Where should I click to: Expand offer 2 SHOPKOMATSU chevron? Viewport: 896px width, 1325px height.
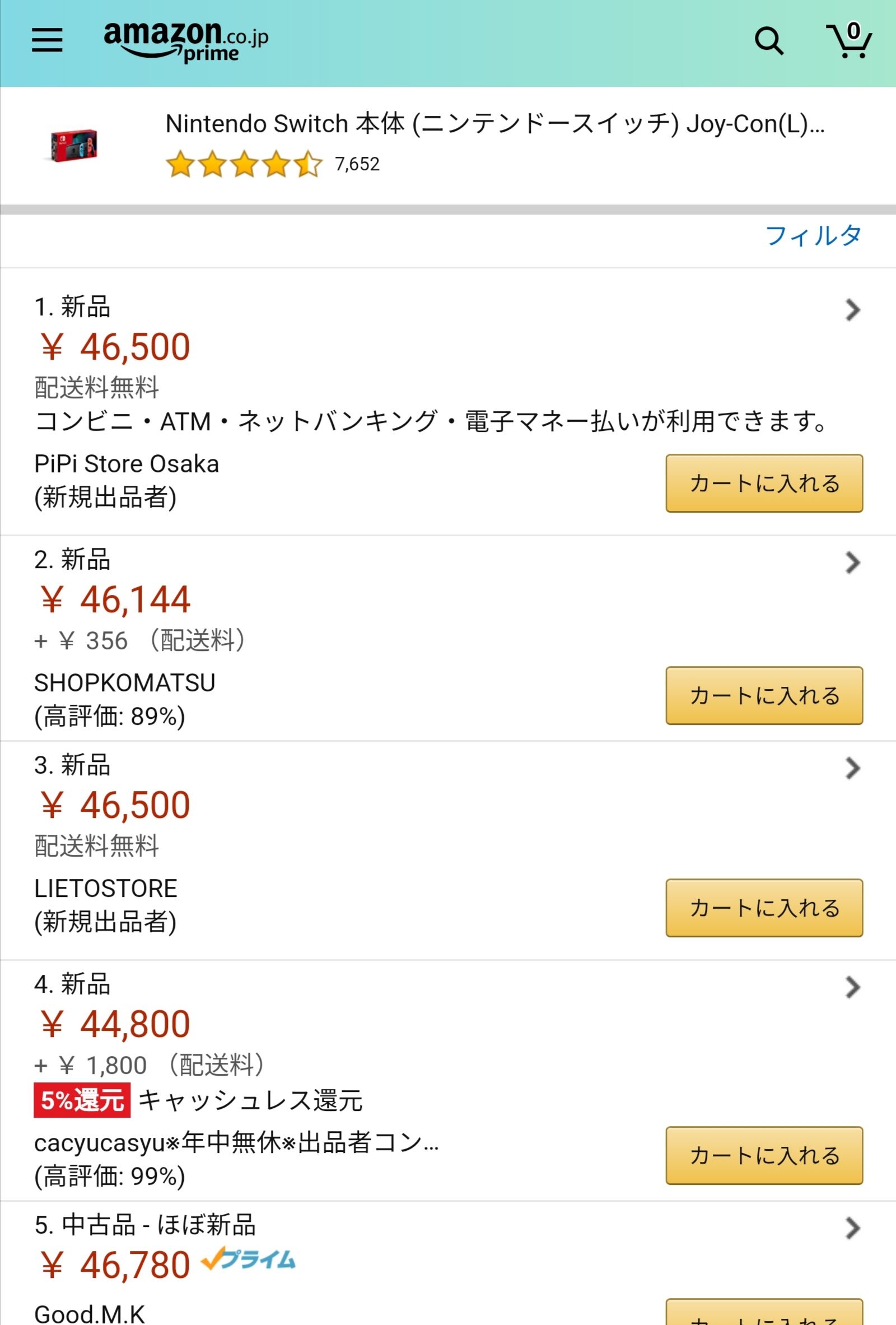click(x=852, y=562)
